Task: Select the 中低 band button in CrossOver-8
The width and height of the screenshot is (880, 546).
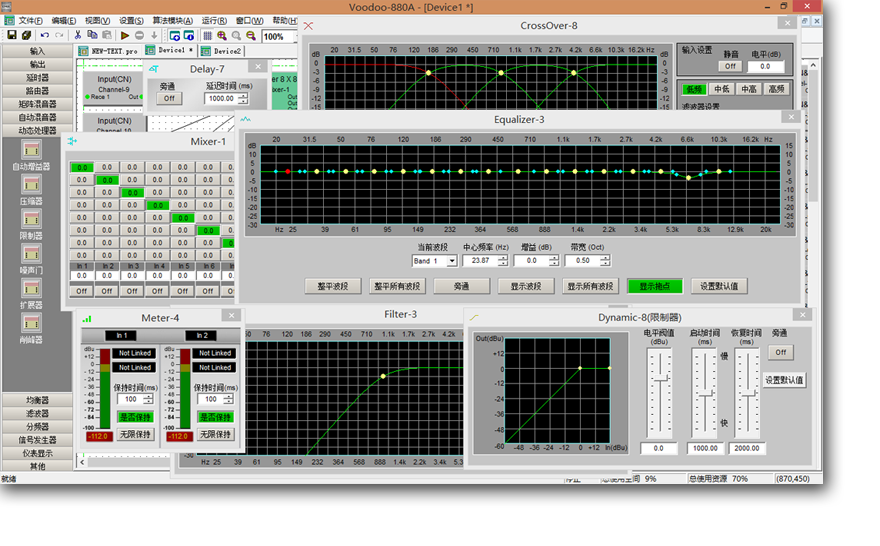Action: pos(721,89)
